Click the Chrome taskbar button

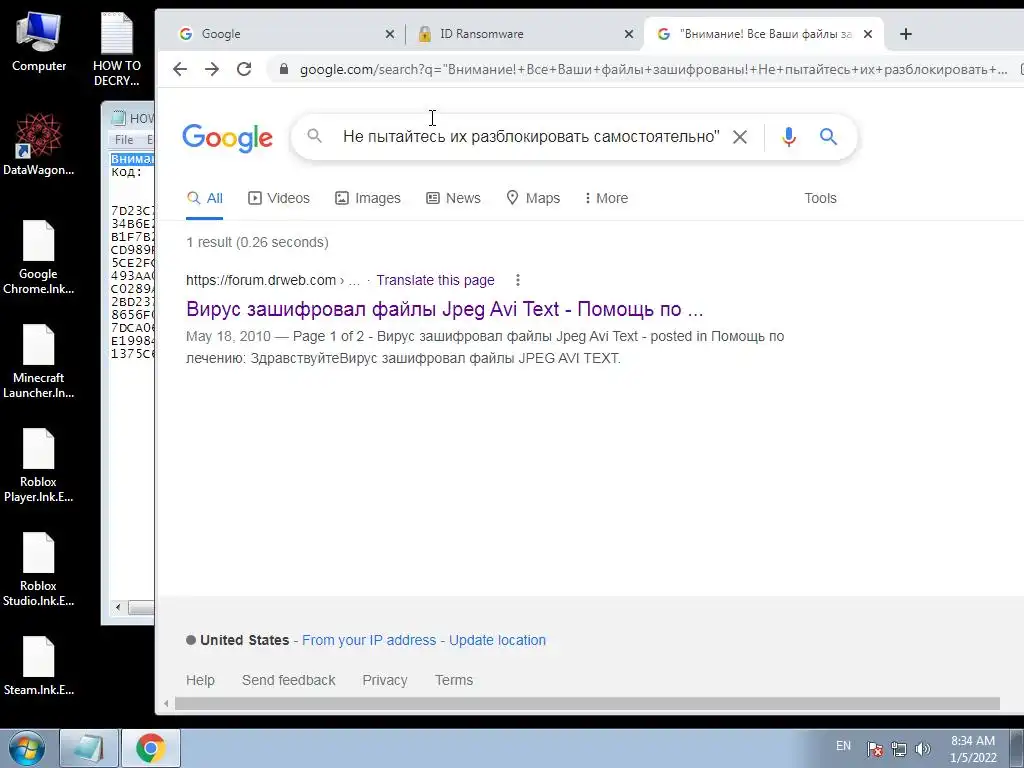coord(151,748)
